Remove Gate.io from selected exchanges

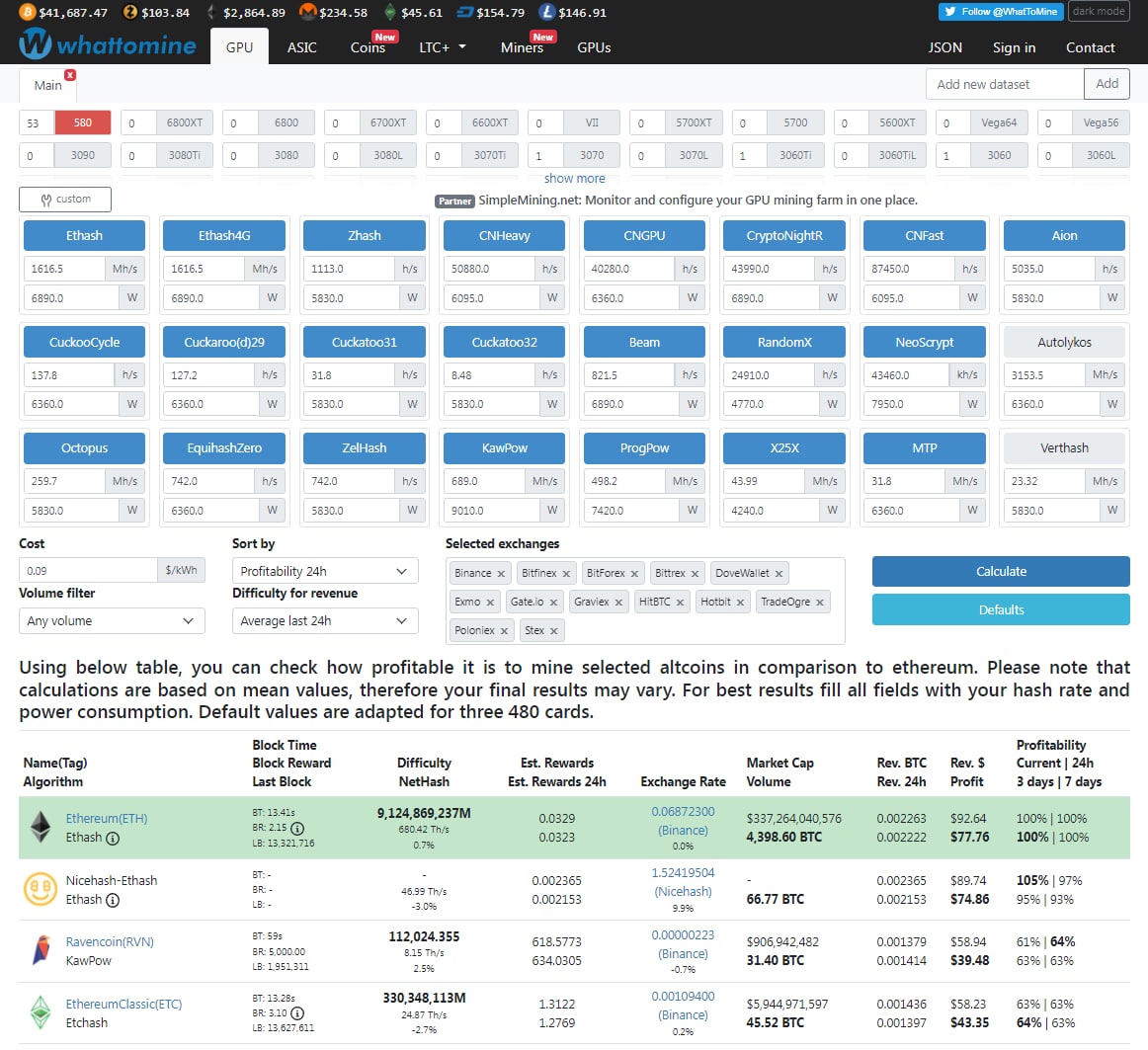point(553,603)
